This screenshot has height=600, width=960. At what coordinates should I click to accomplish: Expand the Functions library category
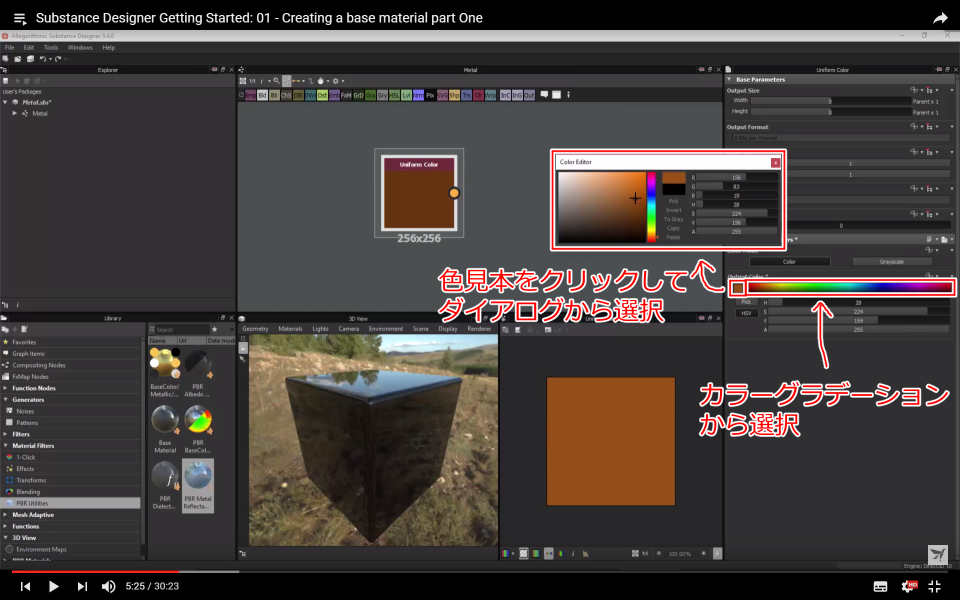point(6,527)
